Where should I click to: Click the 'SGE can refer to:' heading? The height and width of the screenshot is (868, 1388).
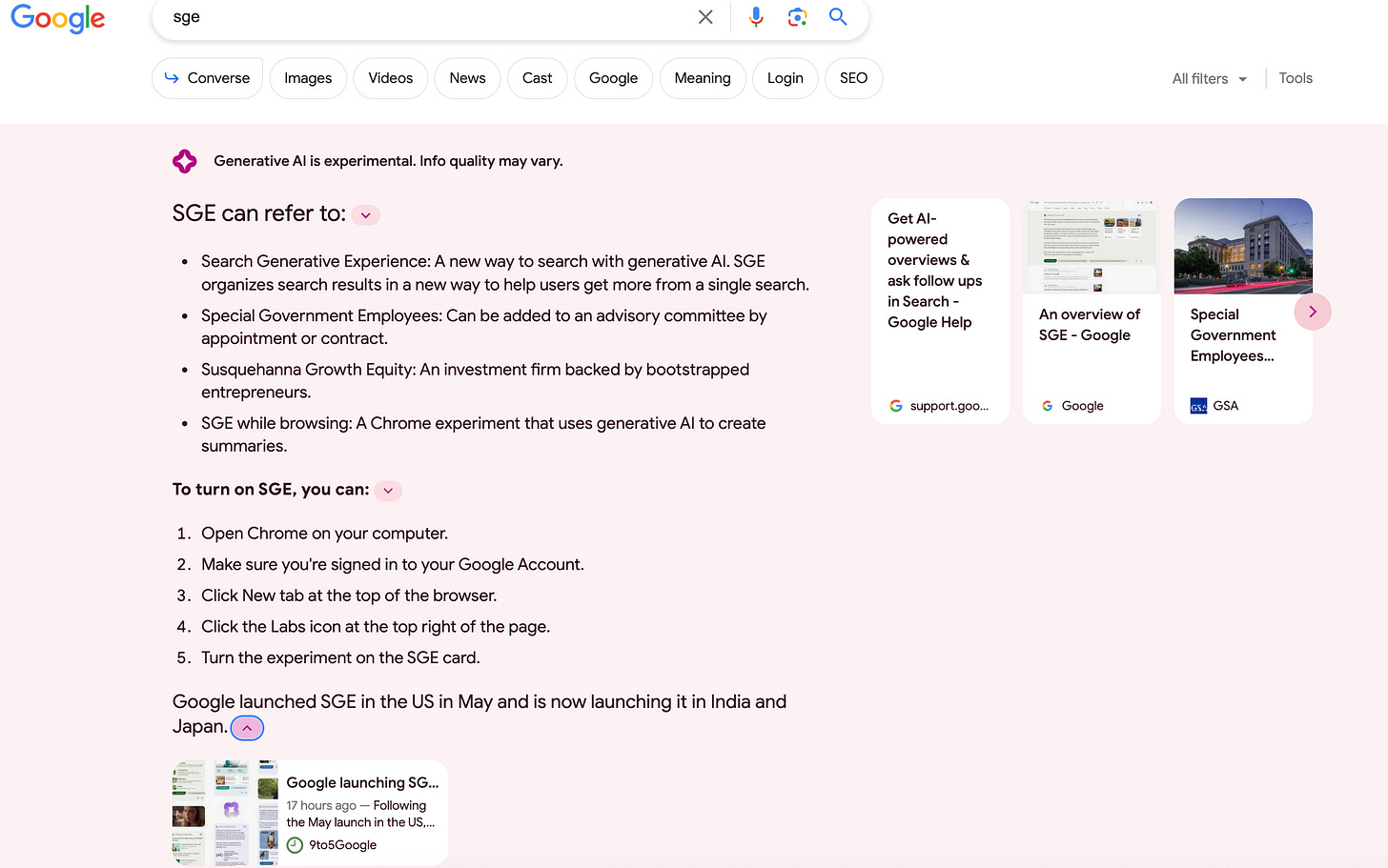[259, 213]
